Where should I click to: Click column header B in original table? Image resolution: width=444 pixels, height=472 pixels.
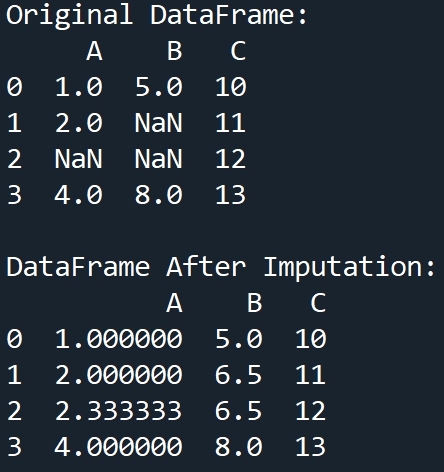175,51
